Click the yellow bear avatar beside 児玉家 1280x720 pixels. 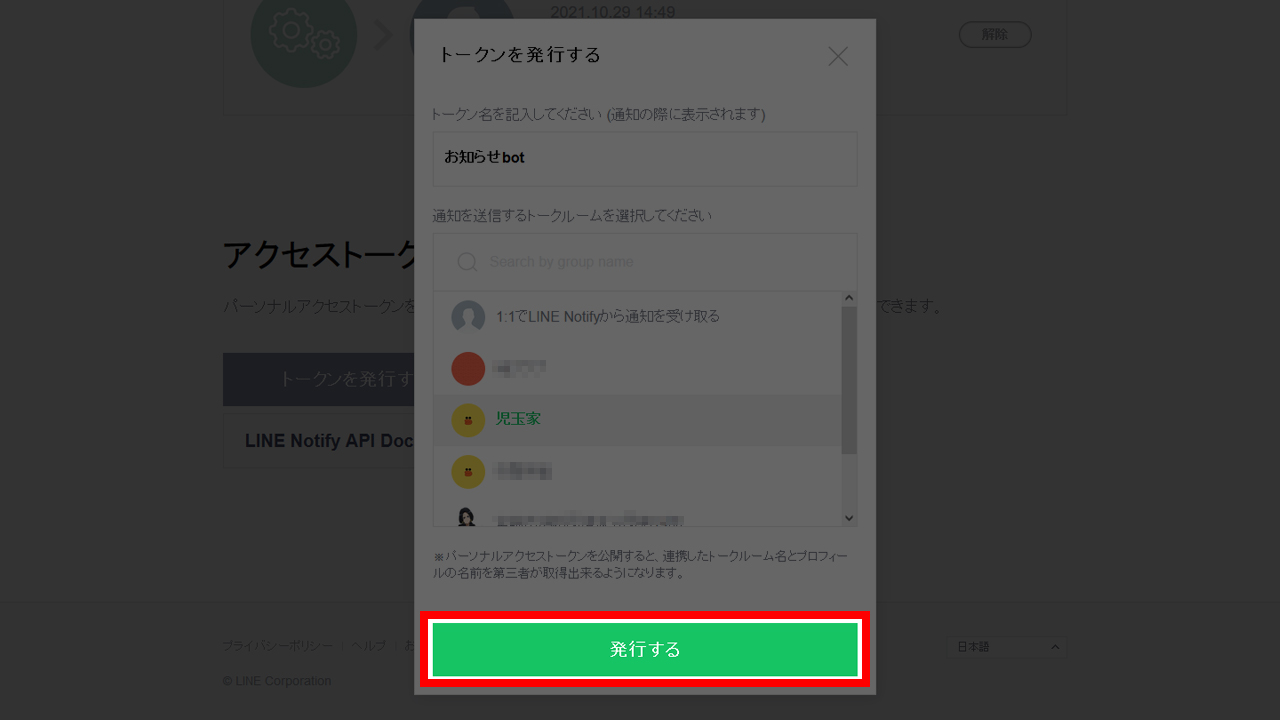(468, 420)
